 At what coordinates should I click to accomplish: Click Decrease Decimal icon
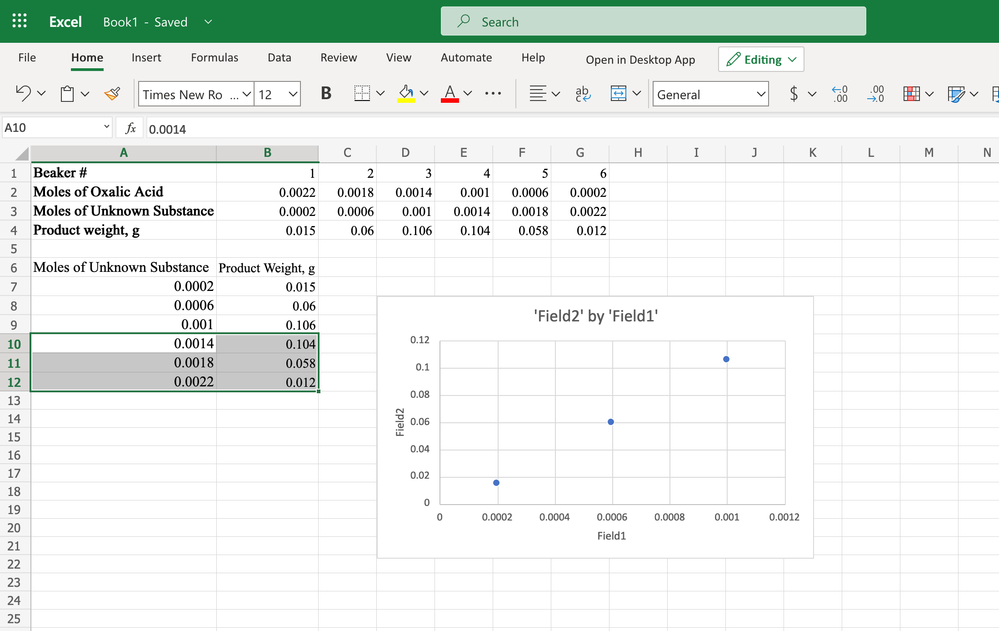click(x=876, y=94)
